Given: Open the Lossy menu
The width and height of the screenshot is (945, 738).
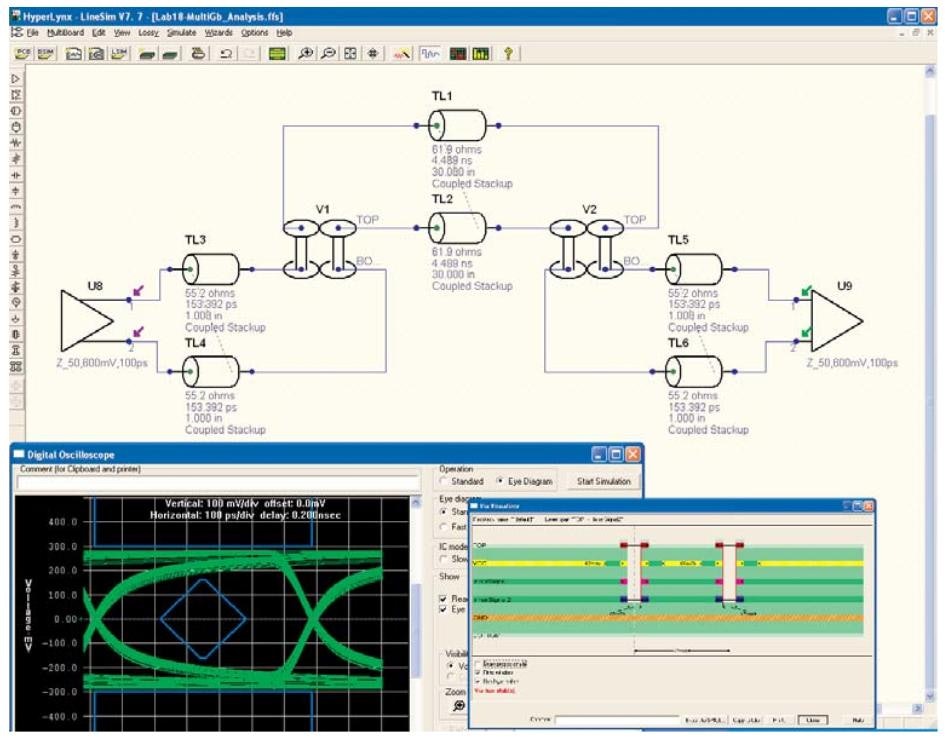Looking at the screenshot, I should 148,33.
